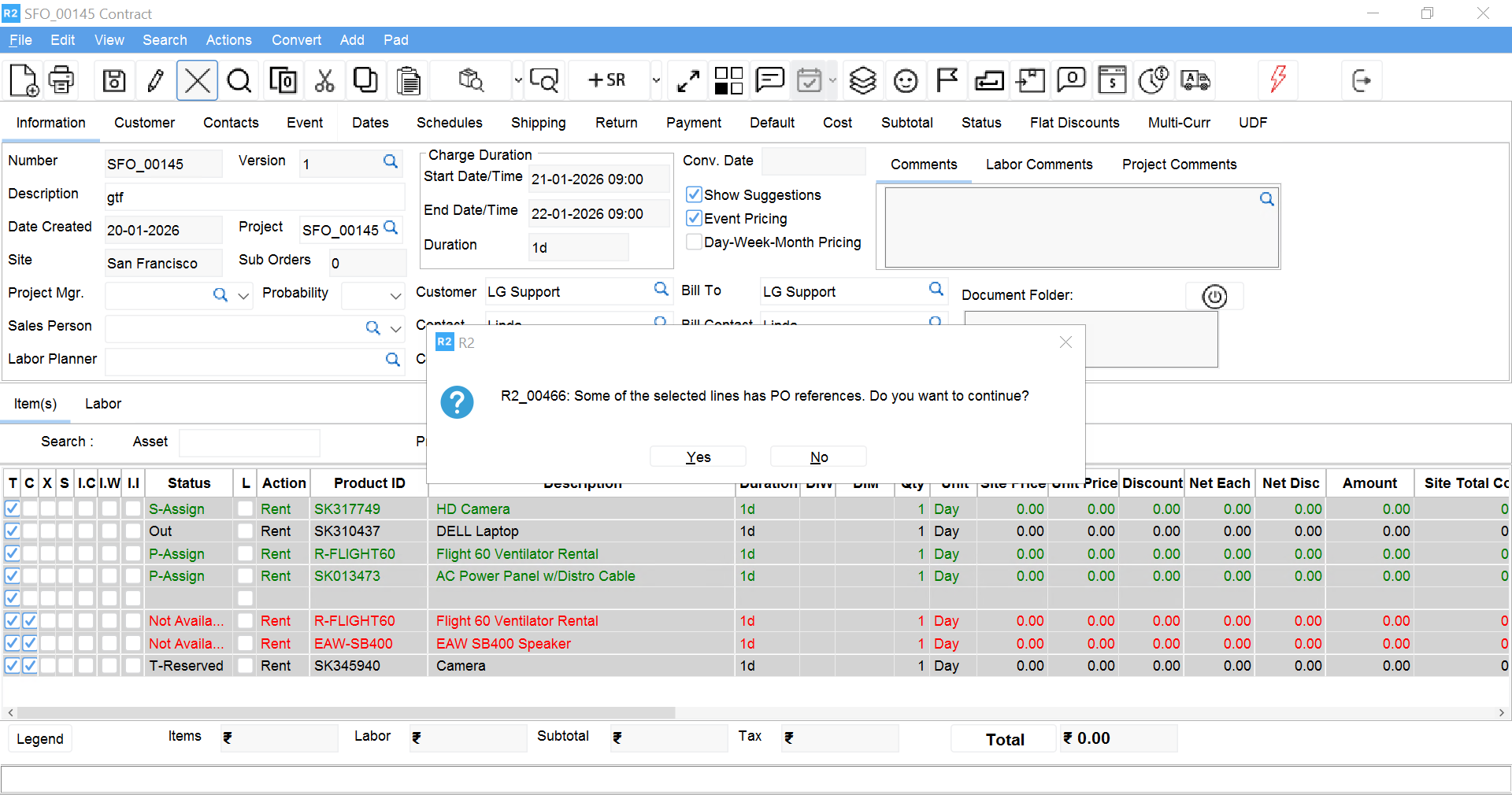Expand the Sales Person dropdown arrow
The width and height of the screenshot is (1512, 795).
coord(396,329)
